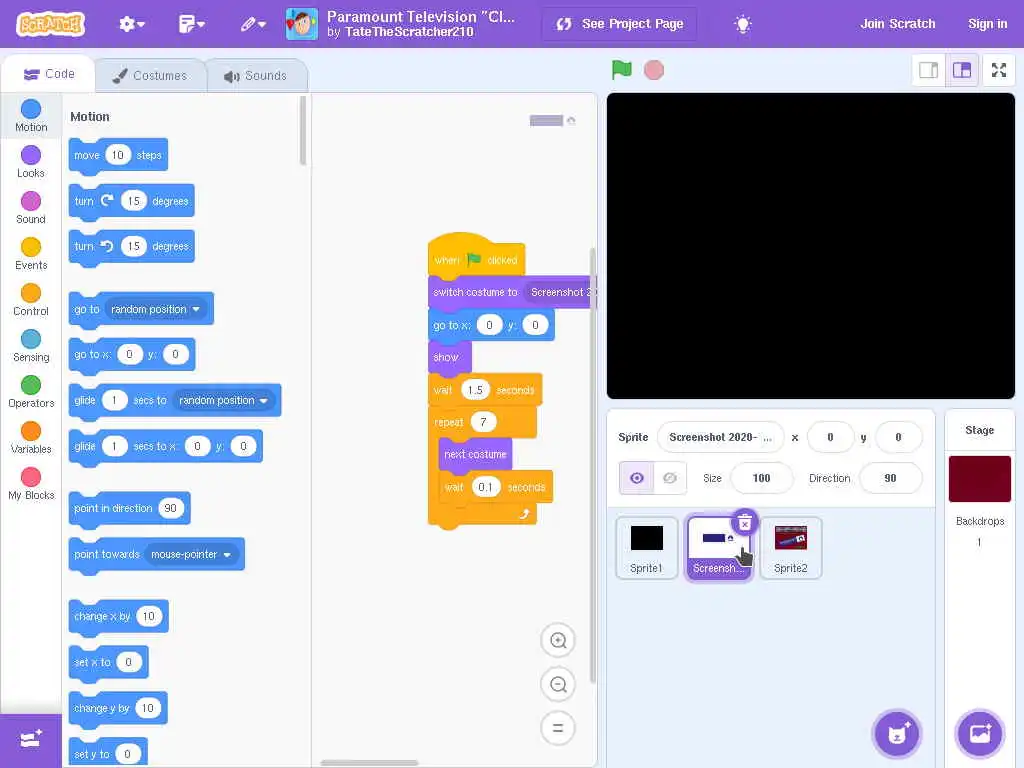Open the Edit pencil menu
1024x768 pixels.
point(253,24)
